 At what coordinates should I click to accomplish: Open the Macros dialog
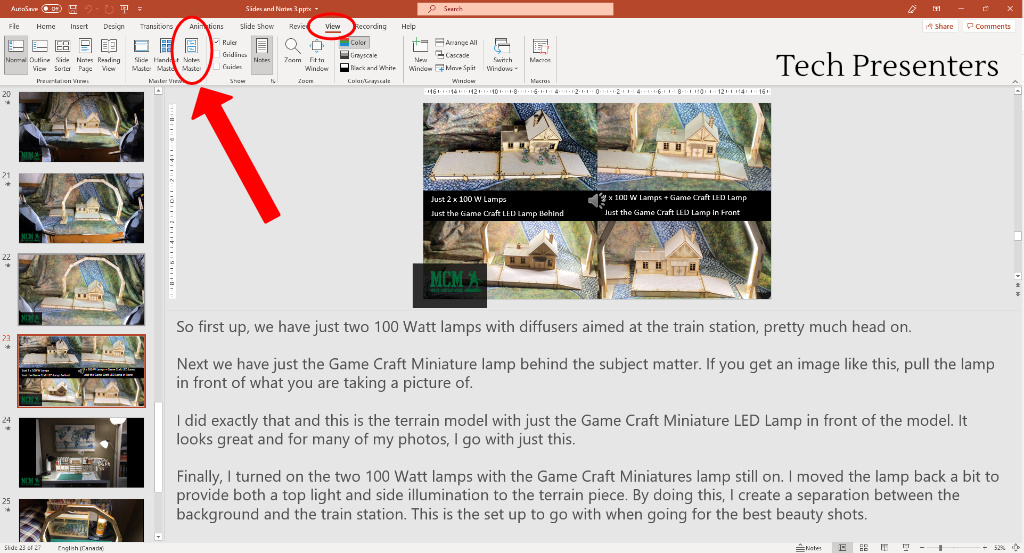tap(540, 51)
